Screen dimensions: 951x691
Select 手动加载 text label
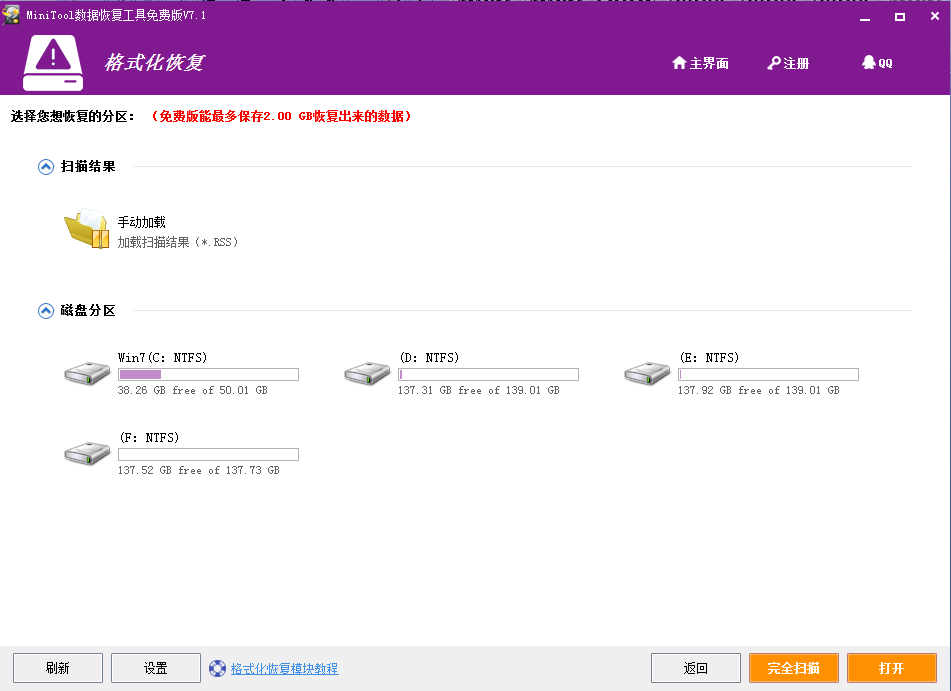pos(141,222)
